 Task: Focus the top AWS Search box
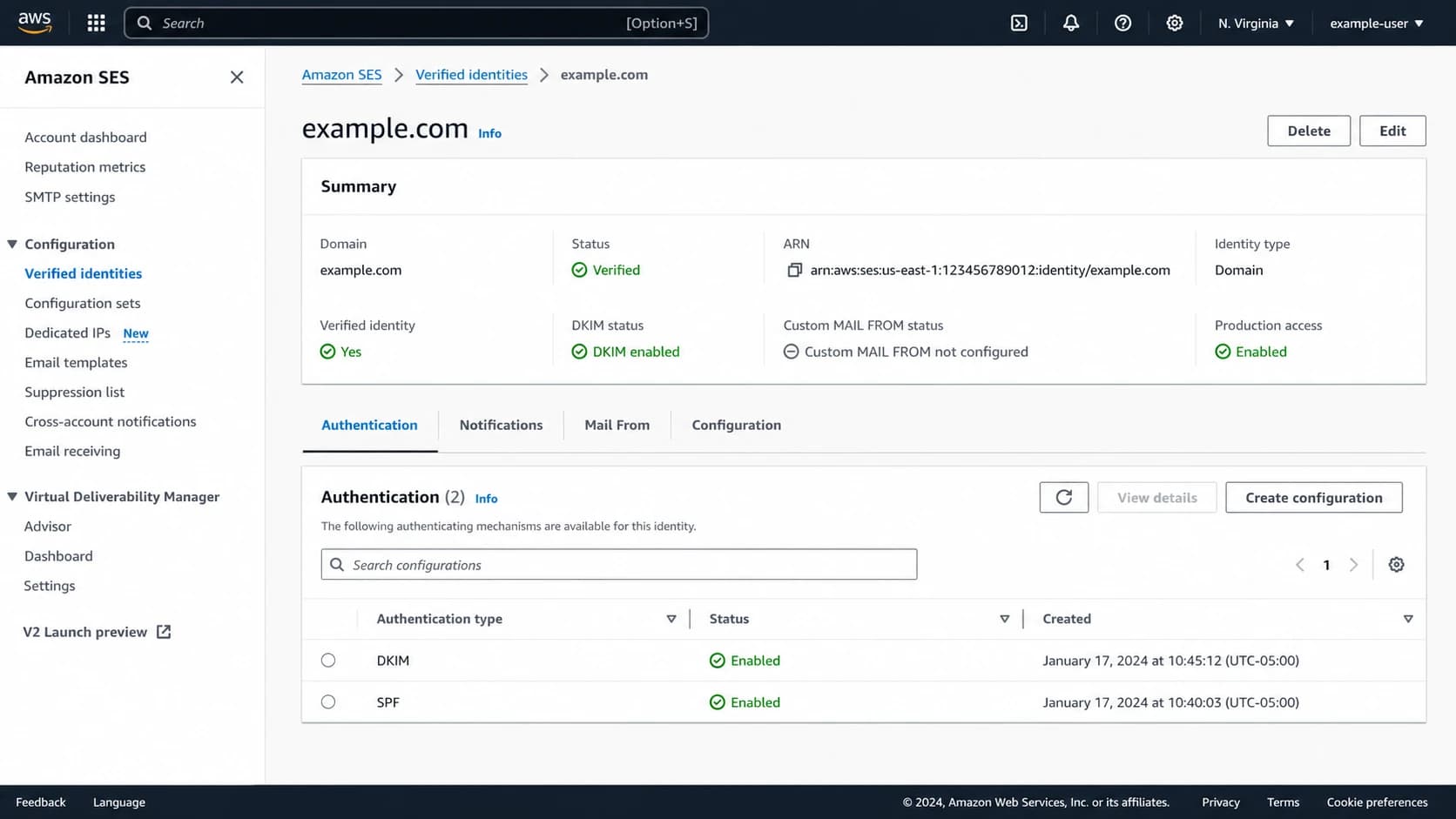pos(416,23)
